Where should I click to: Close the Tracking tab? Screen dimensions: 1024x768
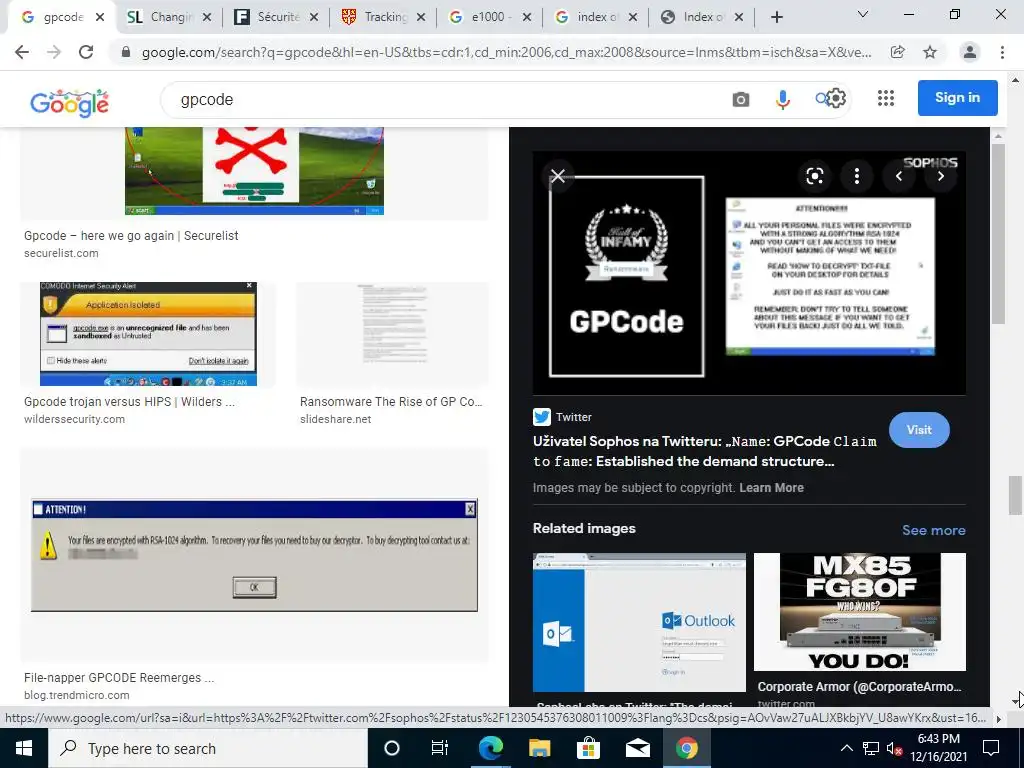point(421,18)
